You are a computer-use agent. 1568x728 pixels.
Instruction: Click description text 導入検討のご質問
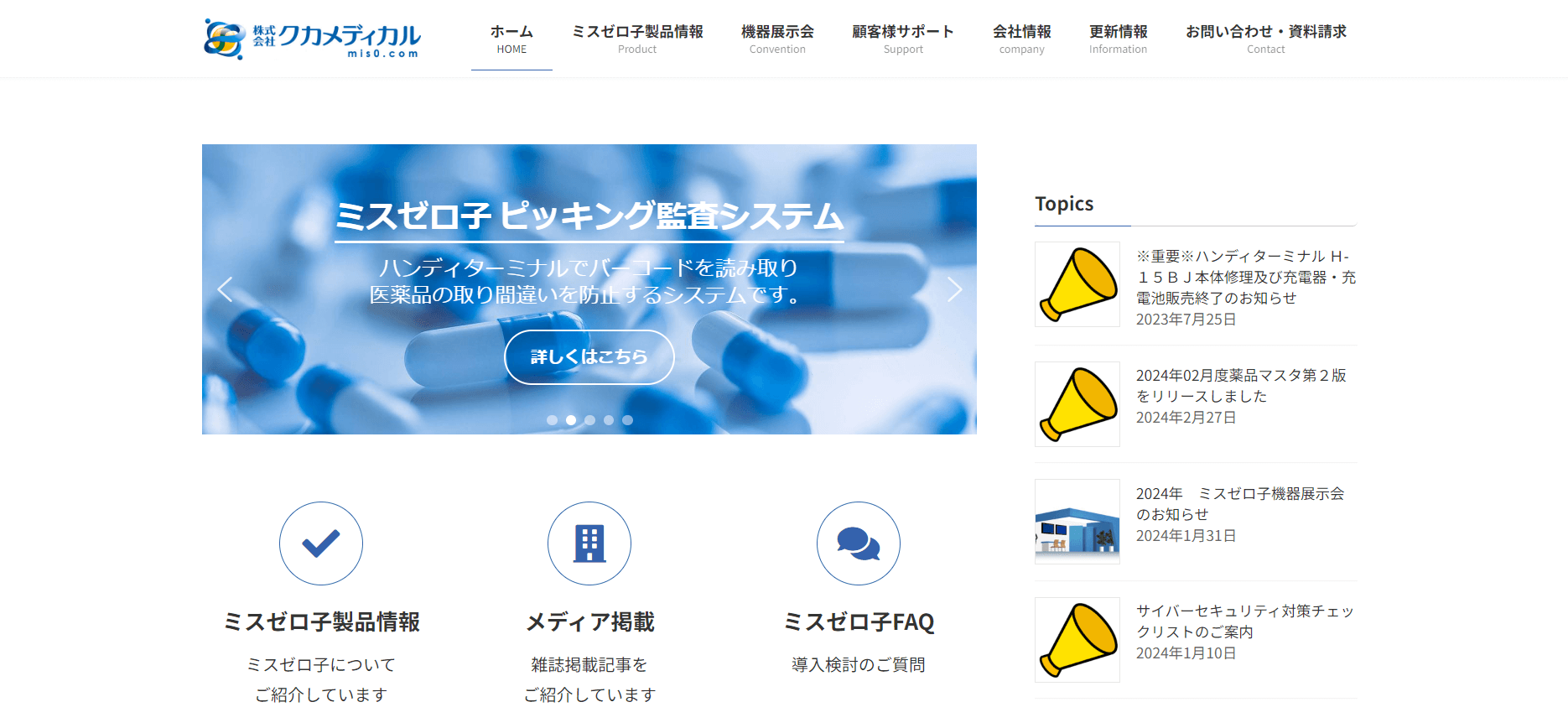859,665
